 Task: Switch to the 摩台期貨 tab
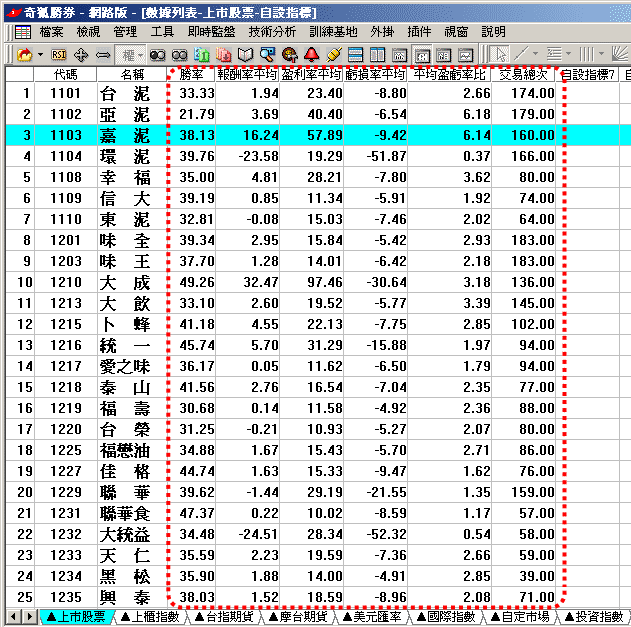coord(298,617)
